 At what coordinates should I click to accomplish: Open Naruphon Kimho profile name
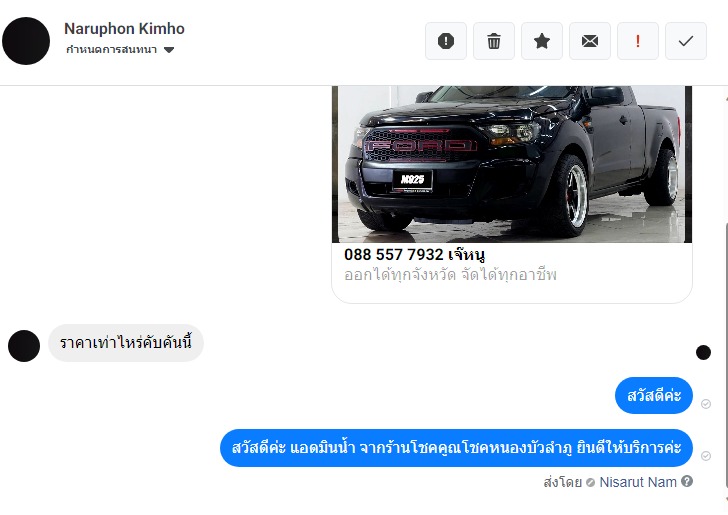coord(124,28)
